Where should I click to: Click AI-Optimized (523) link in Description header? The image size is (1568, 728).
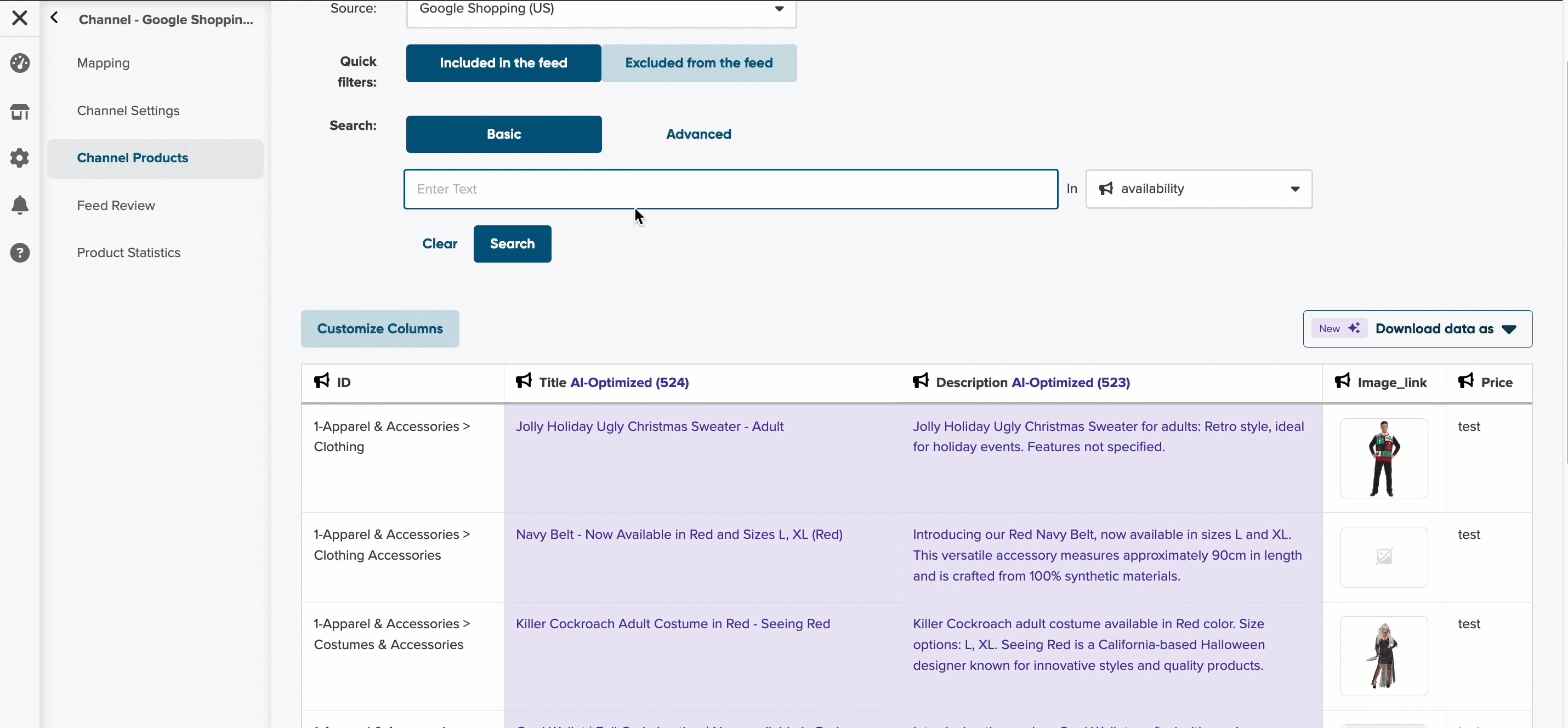point(1071,382)
